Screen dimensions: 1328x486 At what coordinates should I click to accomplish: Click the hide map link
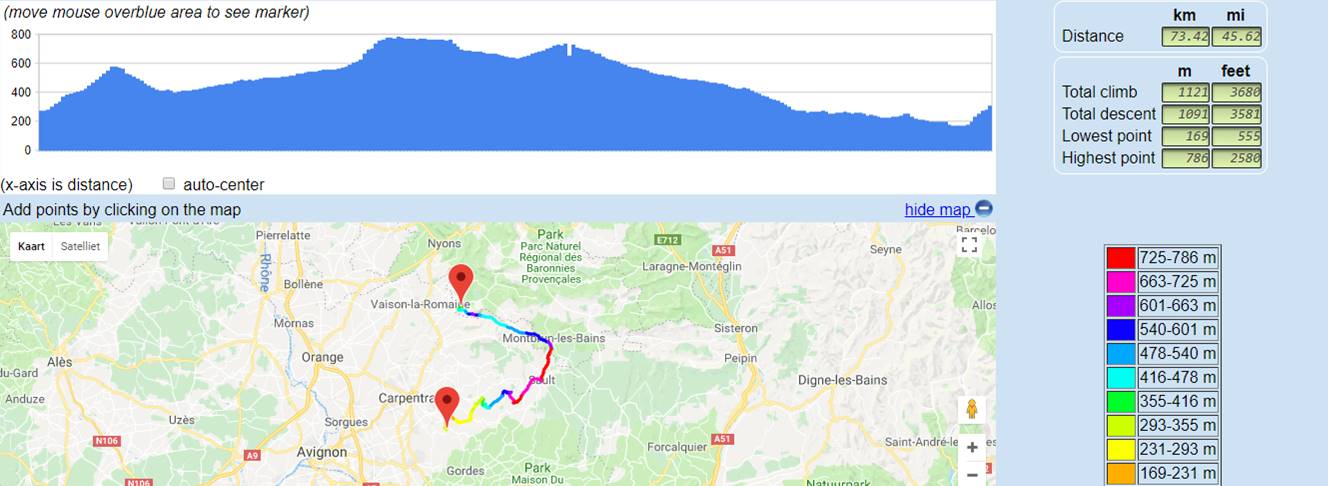point(937,209)
